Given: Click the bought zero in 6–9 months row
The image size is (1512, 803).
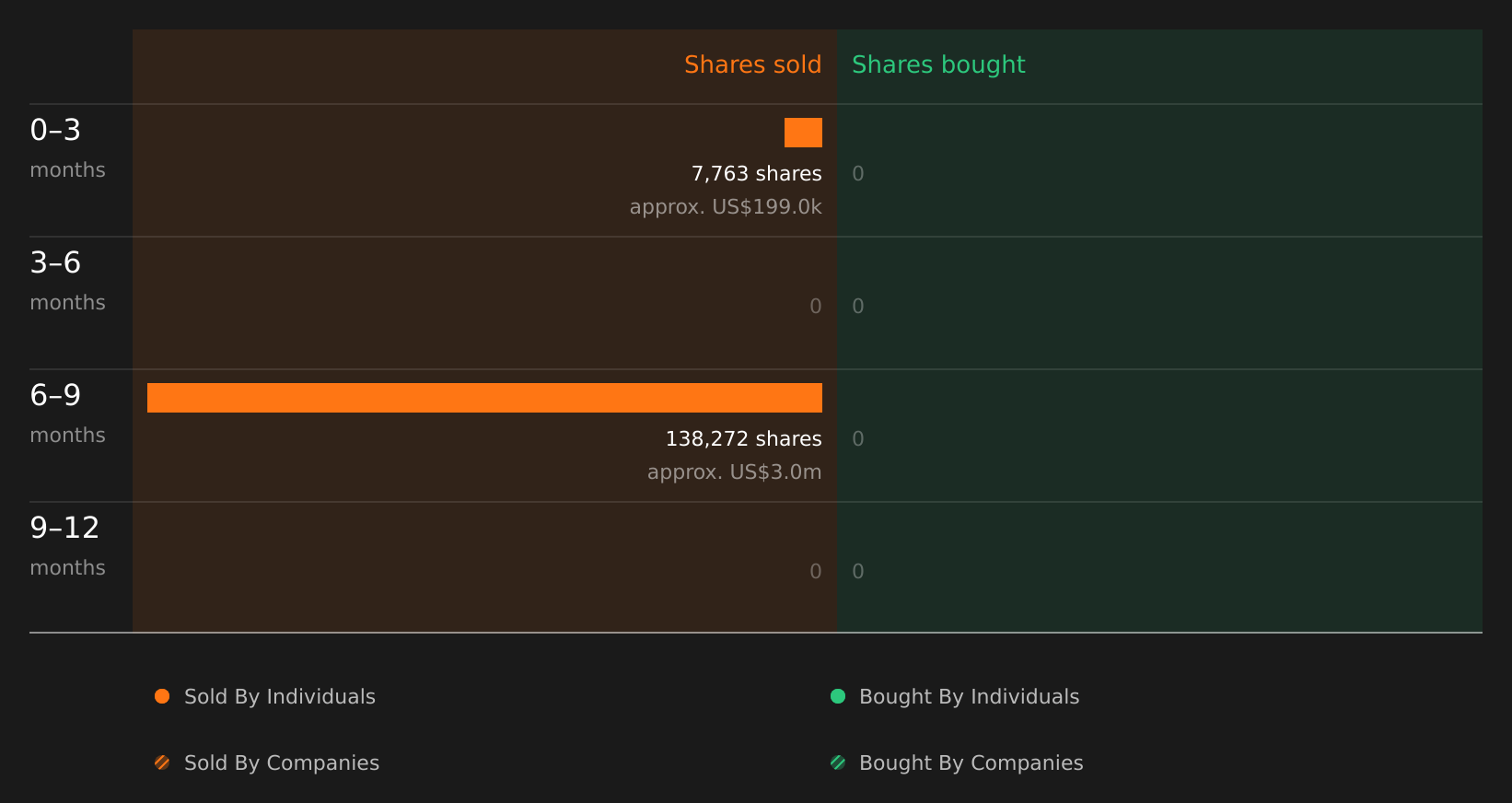Looking at the screenshot, I should tap(858, 438).
